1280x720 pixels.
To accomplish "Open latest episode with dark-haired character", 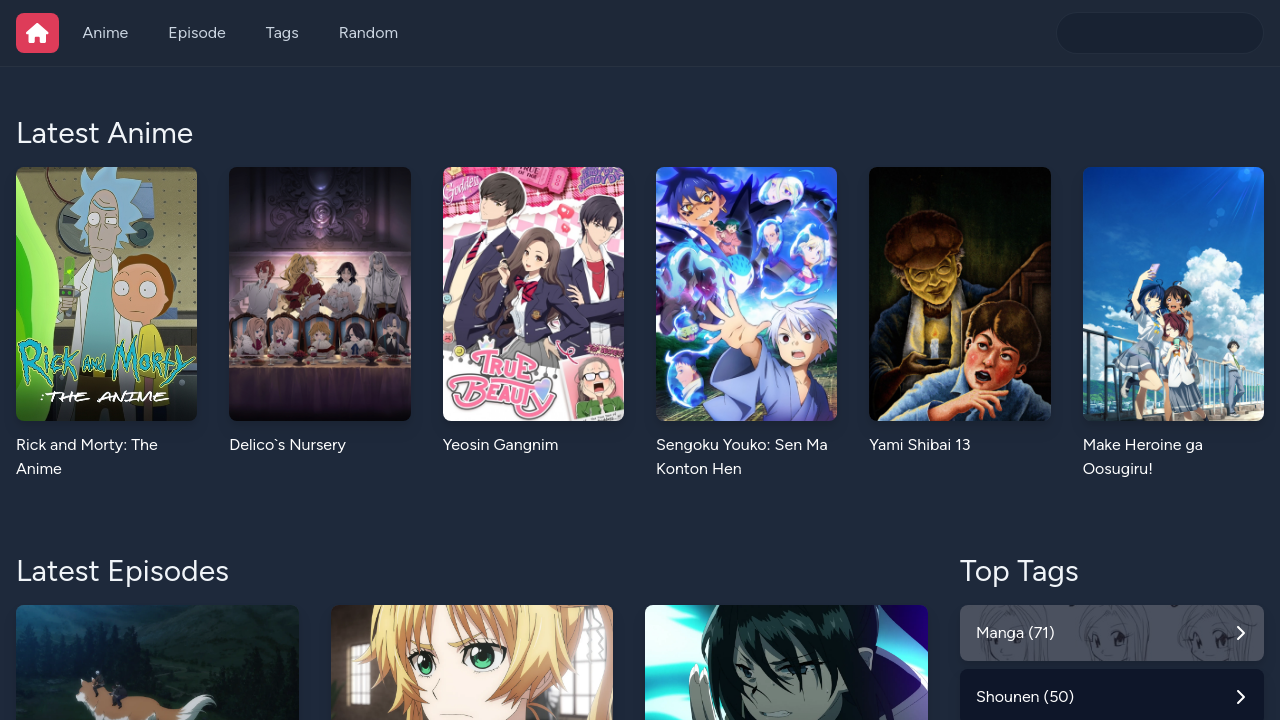I will click(x=786, y=662).
